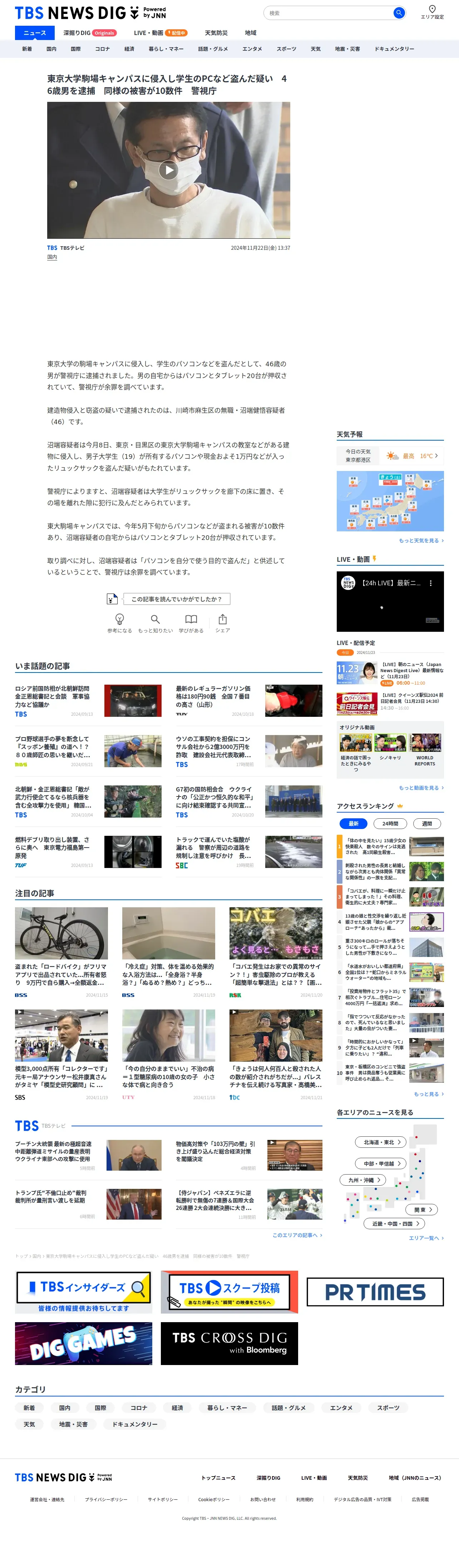Click the お問い合わせ footer link

(x=263, y=1499)
